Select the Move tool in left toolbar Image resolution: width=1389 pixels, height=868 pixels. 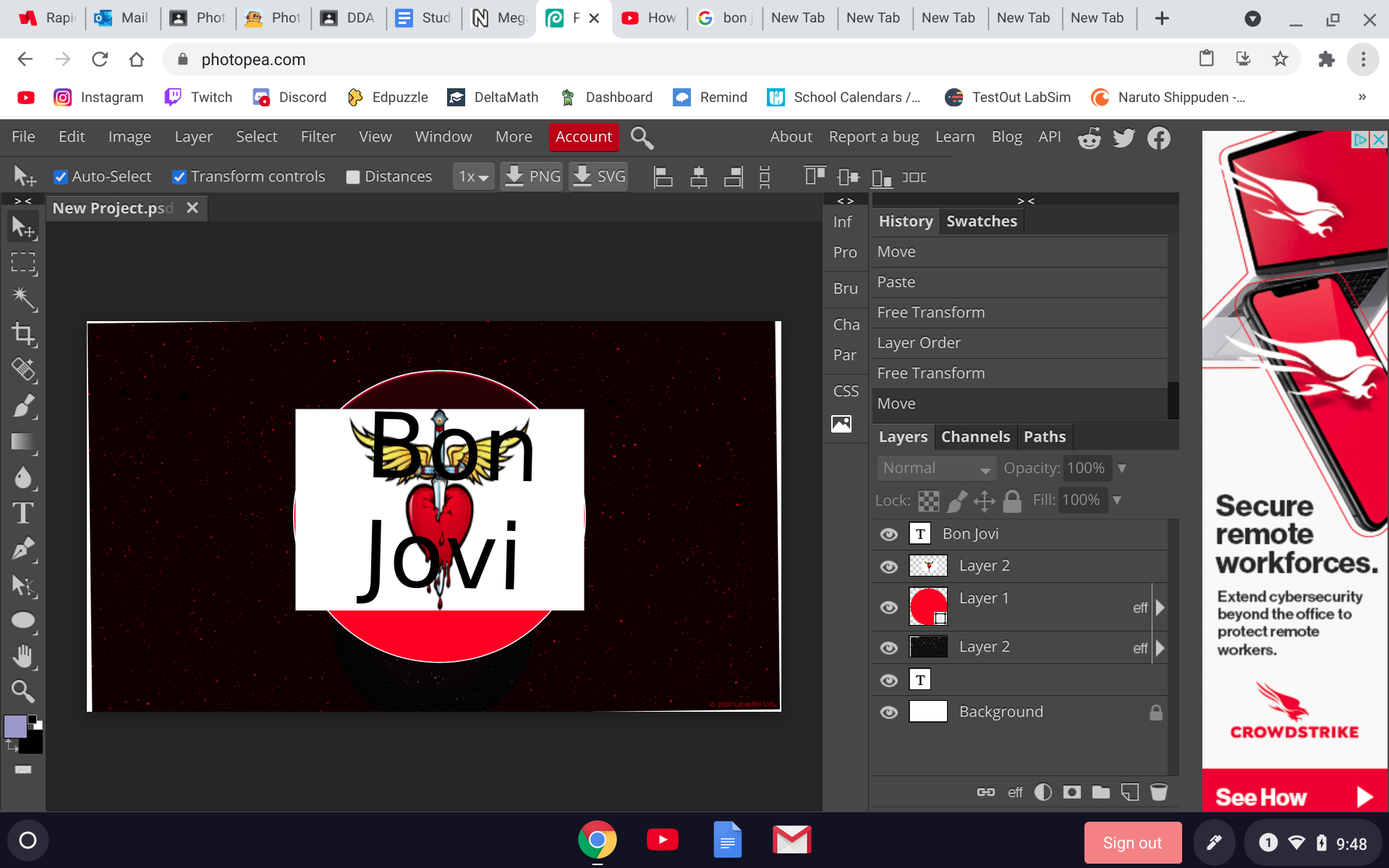pos(23,228)
